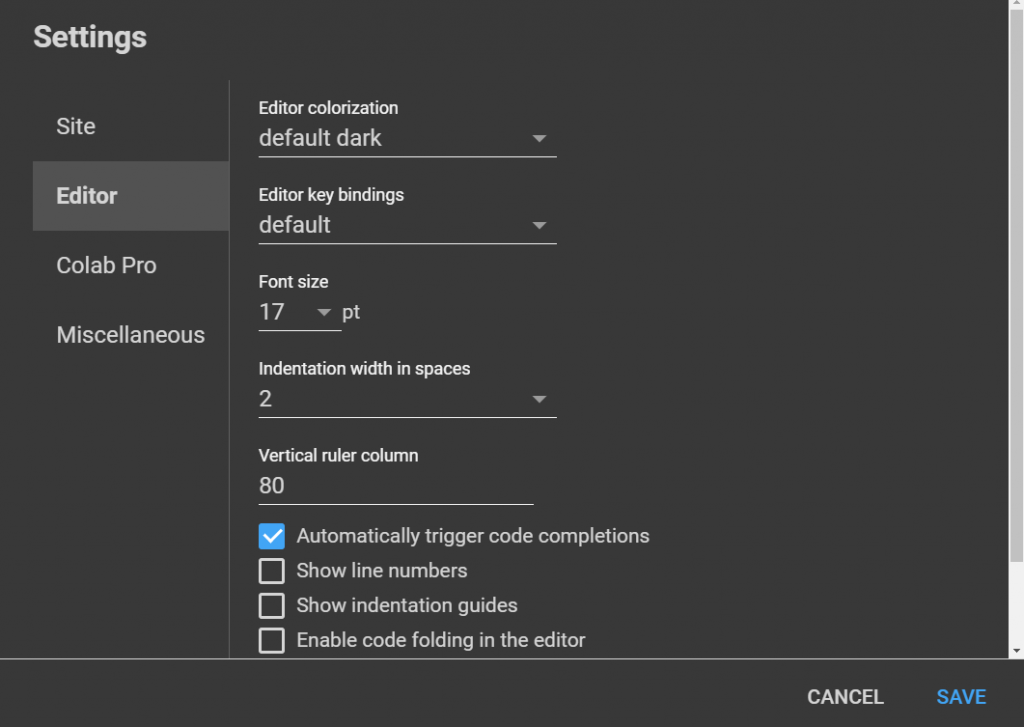Image resolution: width=1024 pixels, height=727 pixels.
Task: Open the default dark colorization dropdown
Action: click(x=408, y=138)
